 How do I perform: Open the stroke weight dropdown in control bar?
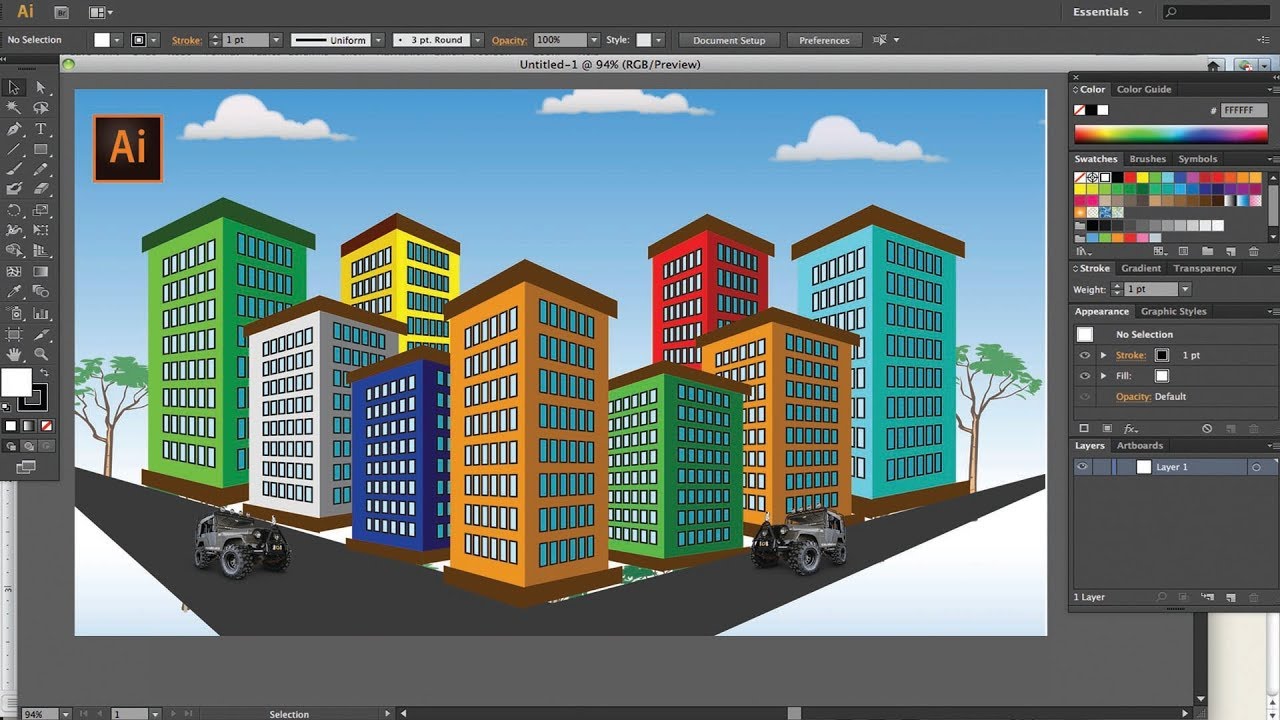pyautogui.click(x=275, y=40)
